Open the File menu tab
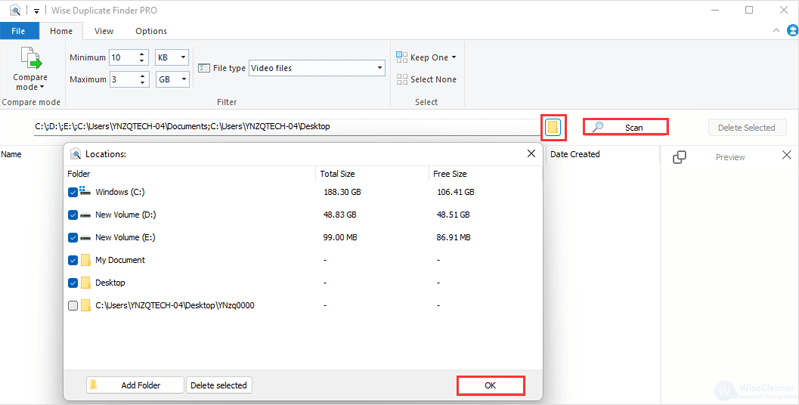Screen dimensions: 799x405 tap(19, 31)
